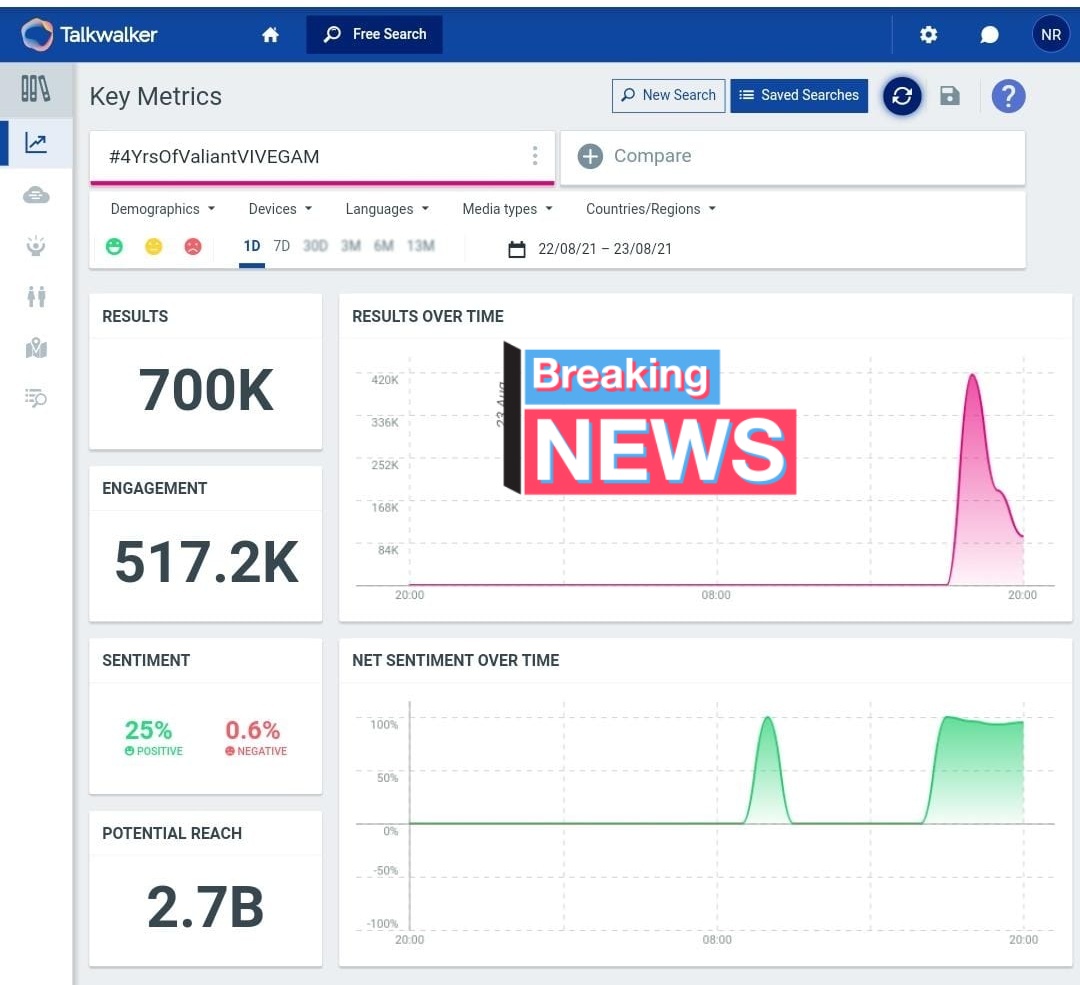Click the Net Sentiment Over Time title
The height and width of the screenshot is (985, 1080).
tap(455, 661)
